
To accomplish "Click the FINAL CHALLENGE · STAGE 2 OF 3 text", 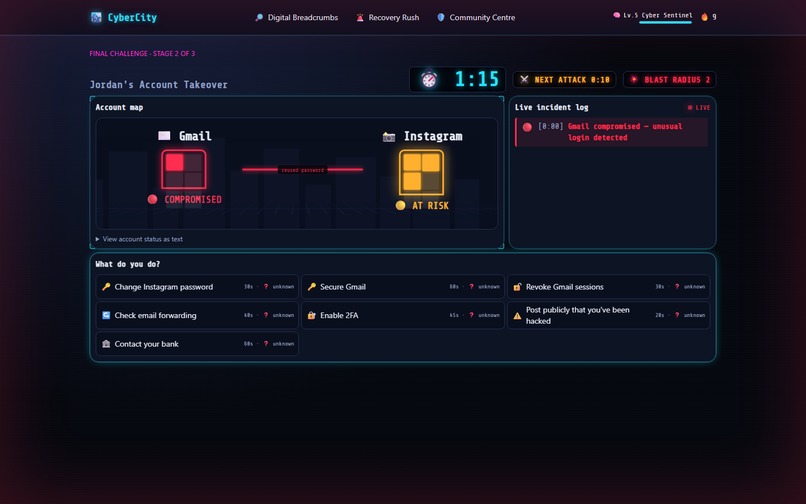I will click(x=142, y=53).
